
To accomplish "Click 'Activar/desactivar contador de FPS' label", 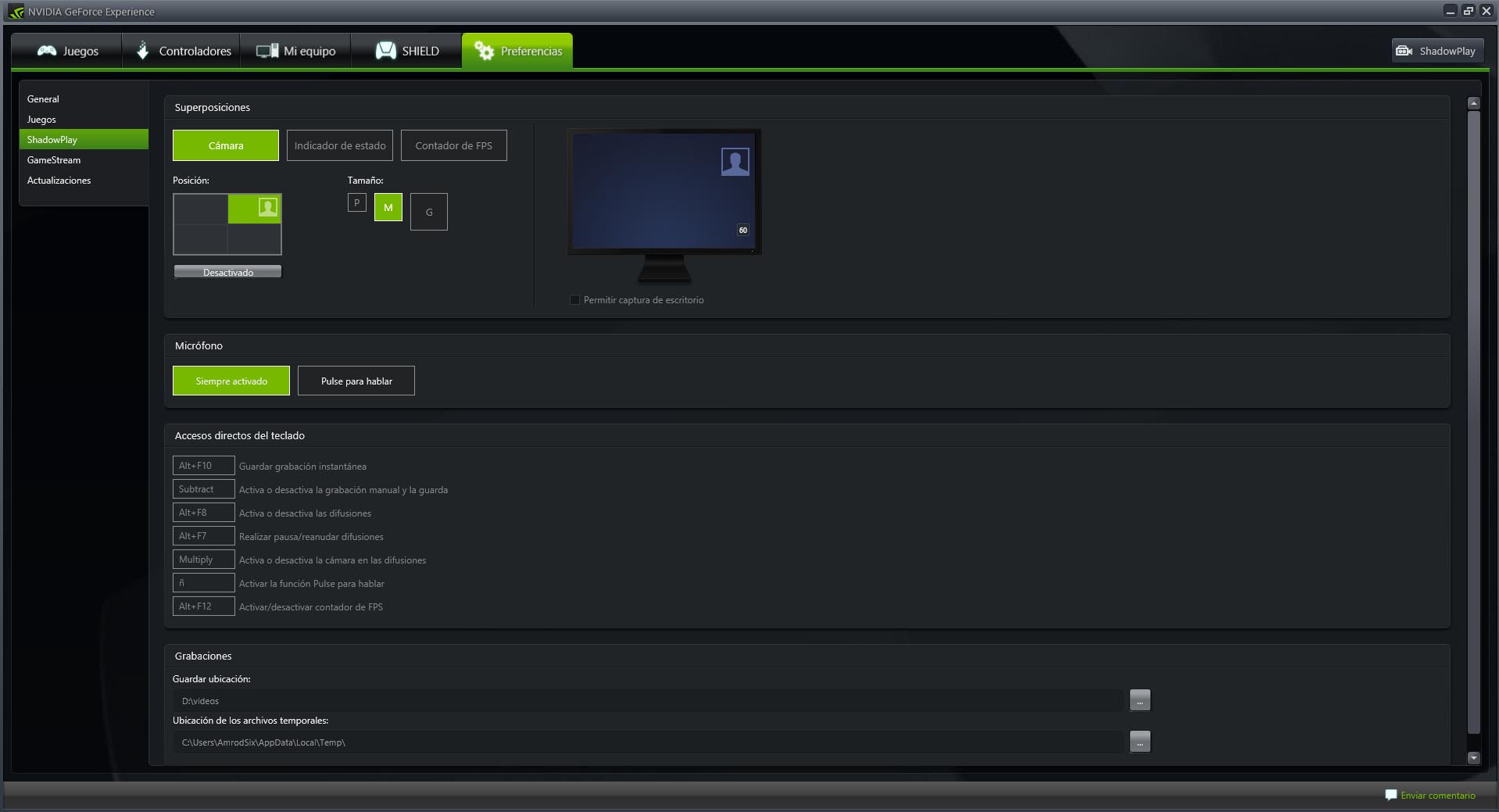I will pyautogui.click(x=311, y=607).
